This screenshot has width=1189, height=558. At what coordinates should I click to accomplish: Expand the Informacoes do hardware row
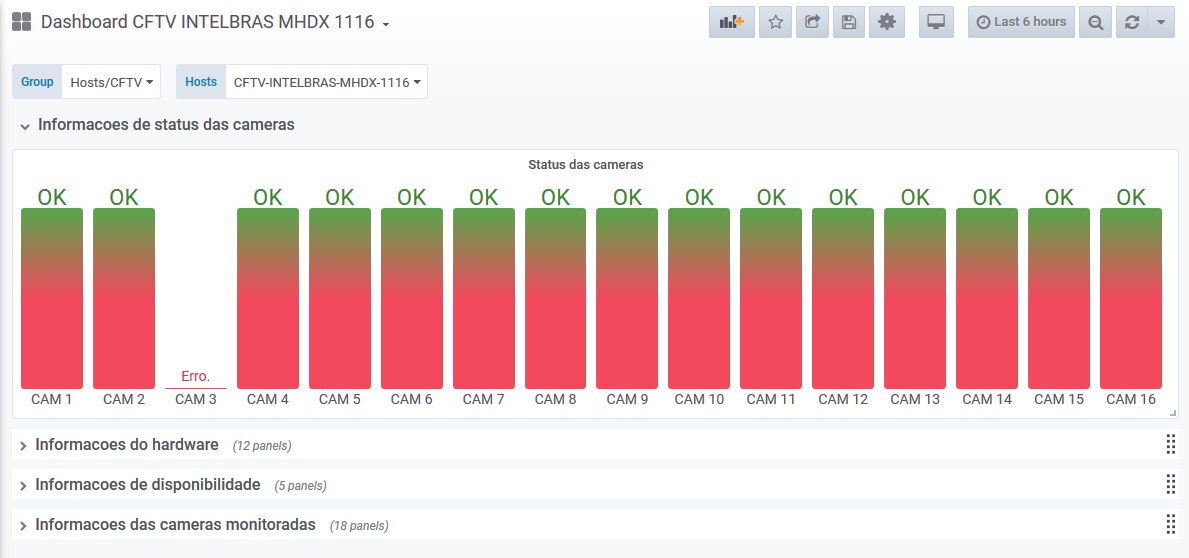tap(127, 444)
